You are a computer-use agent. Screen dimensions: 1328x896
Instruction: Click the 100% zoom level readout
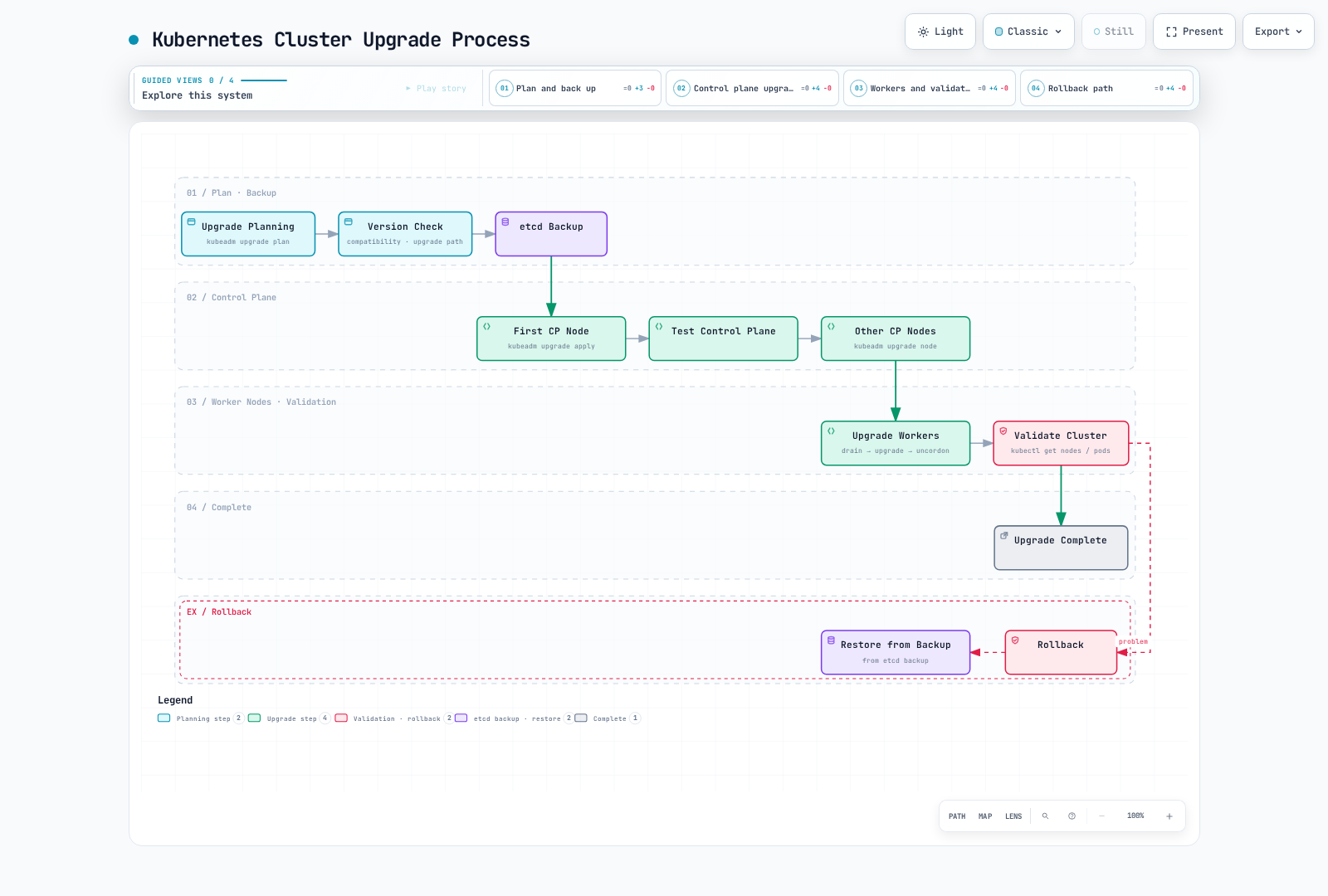1135,816
